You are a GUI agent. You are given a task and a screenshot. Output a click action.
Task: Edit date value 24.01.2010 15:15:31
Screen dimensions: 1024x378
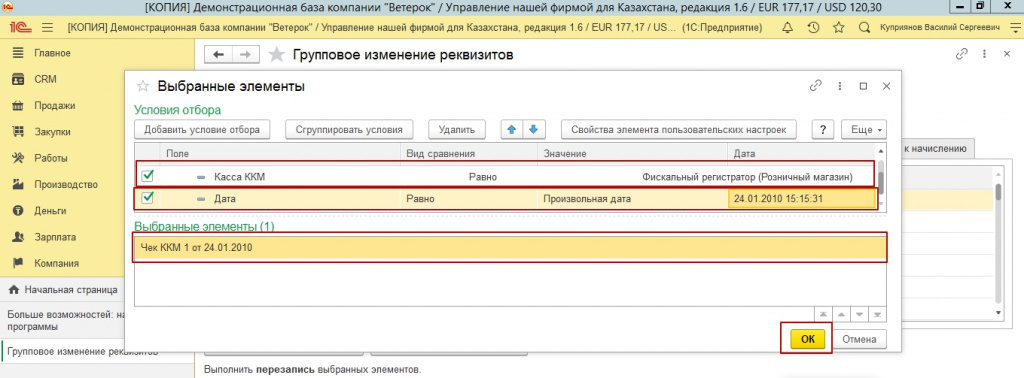801,198
